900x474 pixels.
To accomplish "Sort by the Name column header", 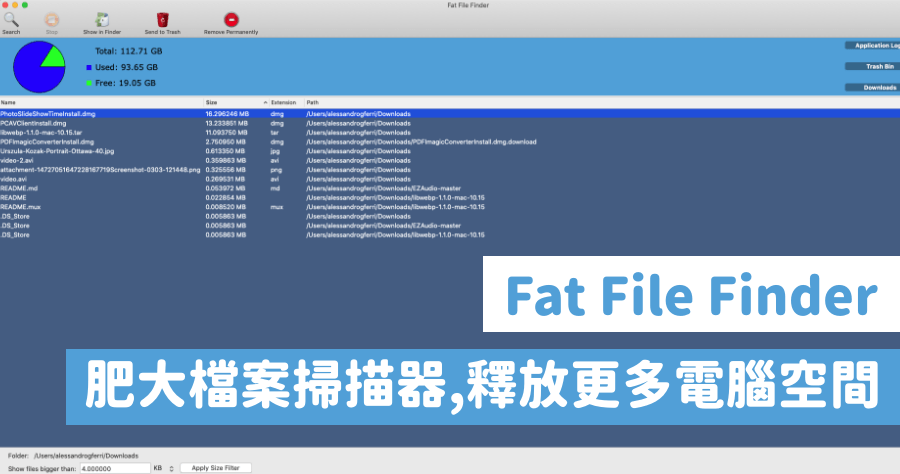I will 102,102.
